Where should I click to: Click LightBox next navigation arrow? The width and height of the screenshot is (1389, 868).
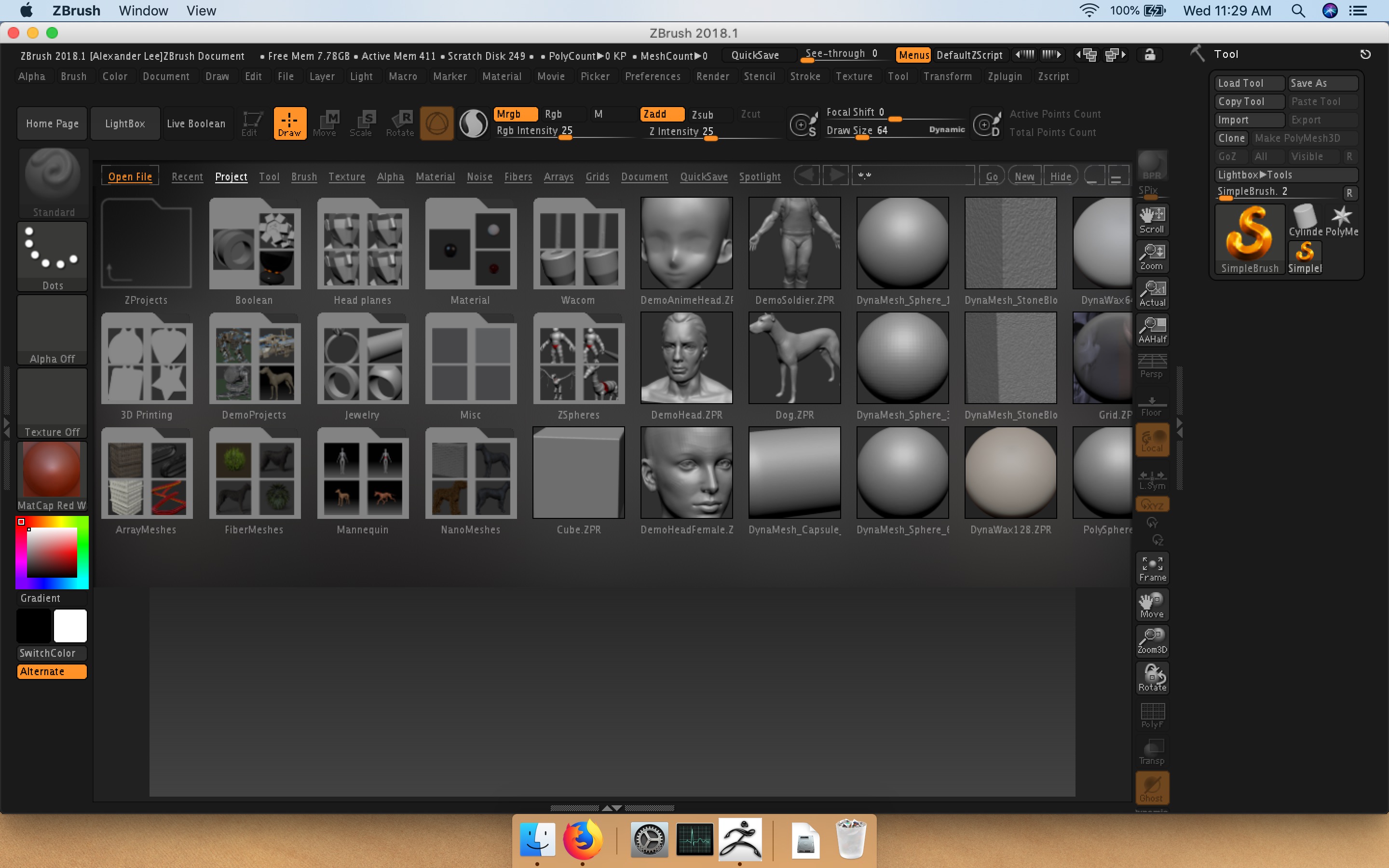coord(836,175)
